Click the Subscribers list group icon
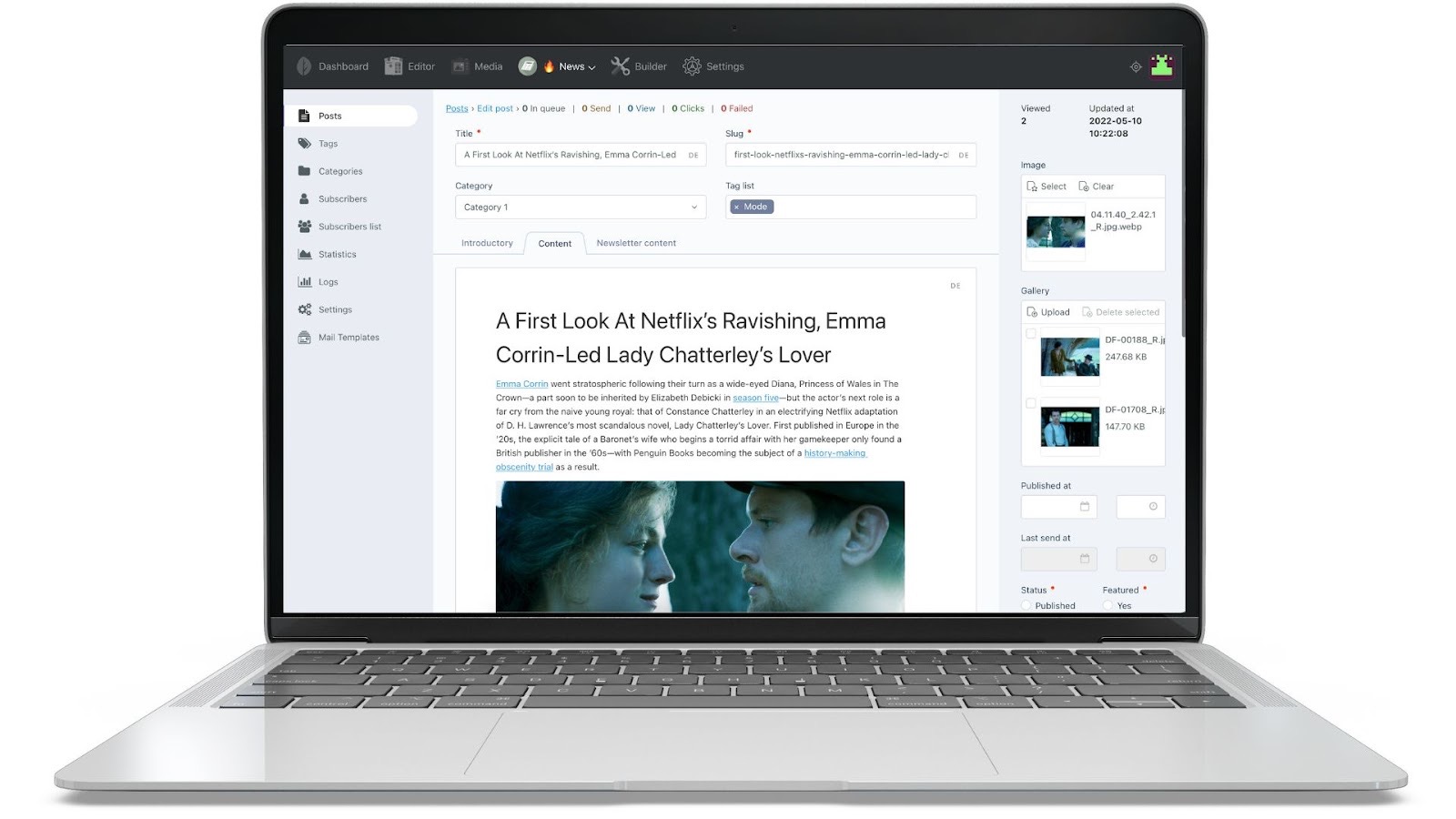This screenshot has height=819, width=1456. pos(304,227)
